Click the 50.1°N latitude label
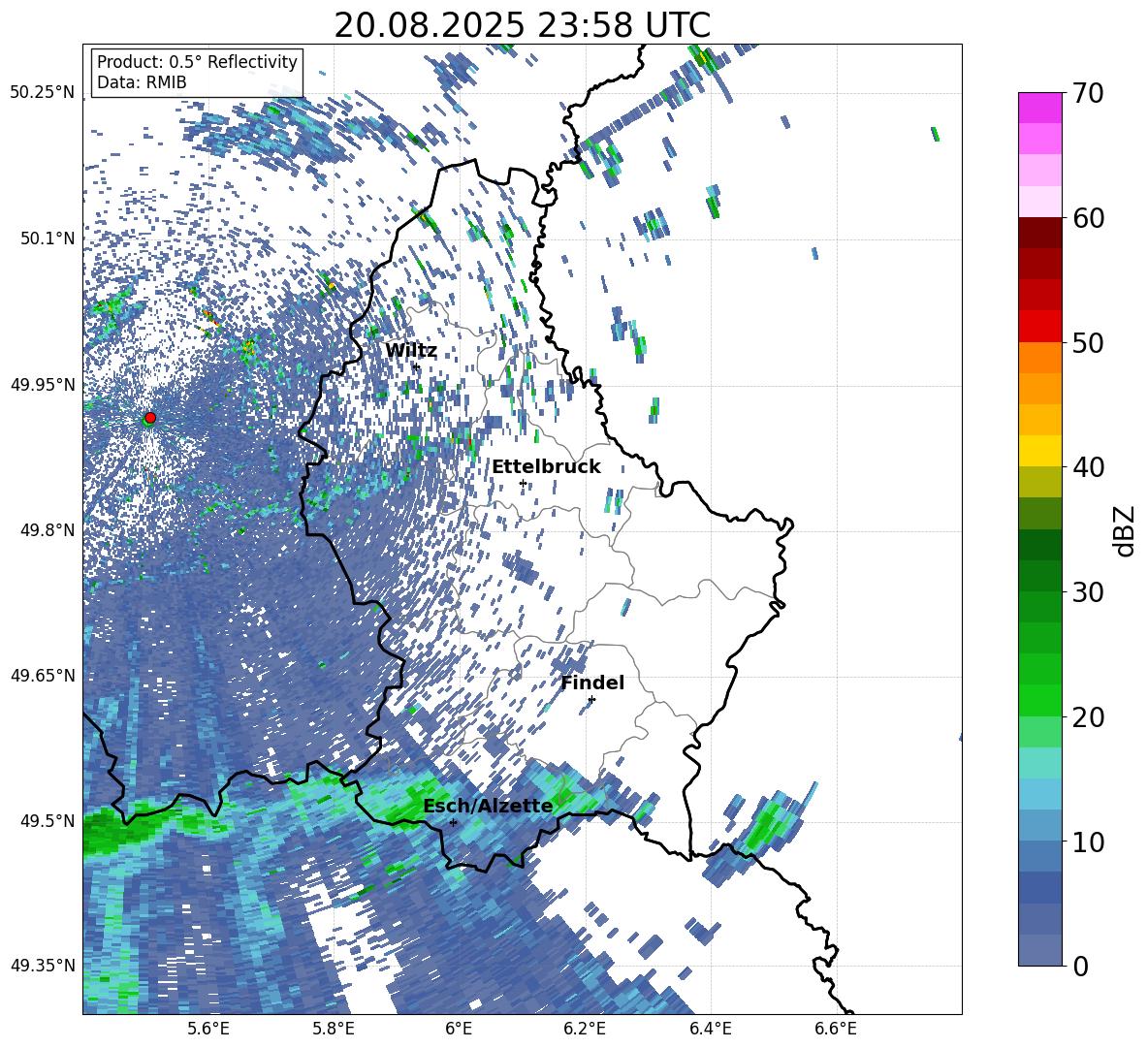The image size is (1148, 1048). [x=48, y=238]
